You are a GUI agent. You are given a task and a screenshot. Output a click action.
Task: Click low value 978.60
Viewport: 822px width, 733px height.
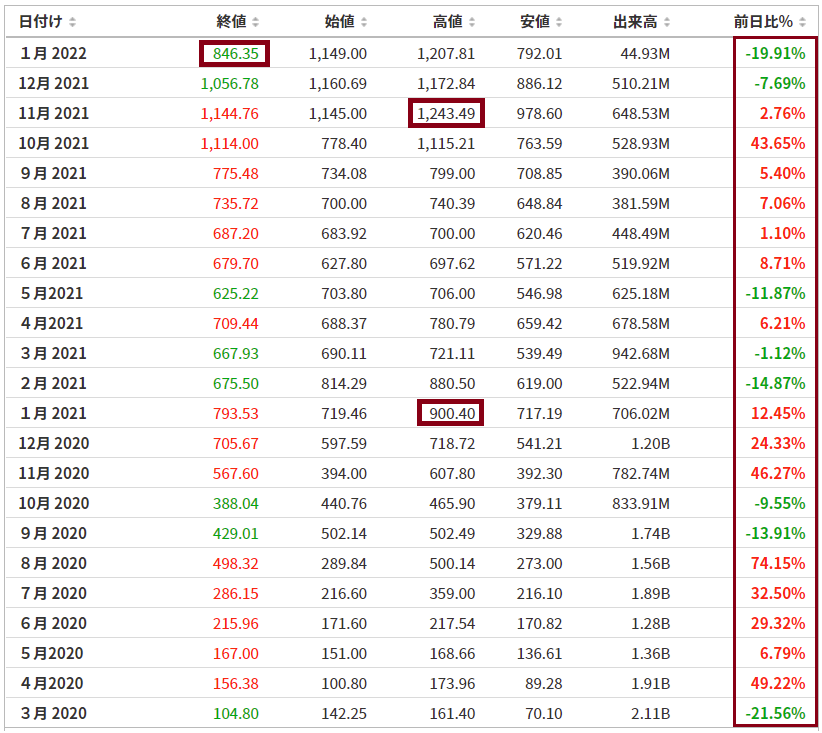click(x=539, y=113)
